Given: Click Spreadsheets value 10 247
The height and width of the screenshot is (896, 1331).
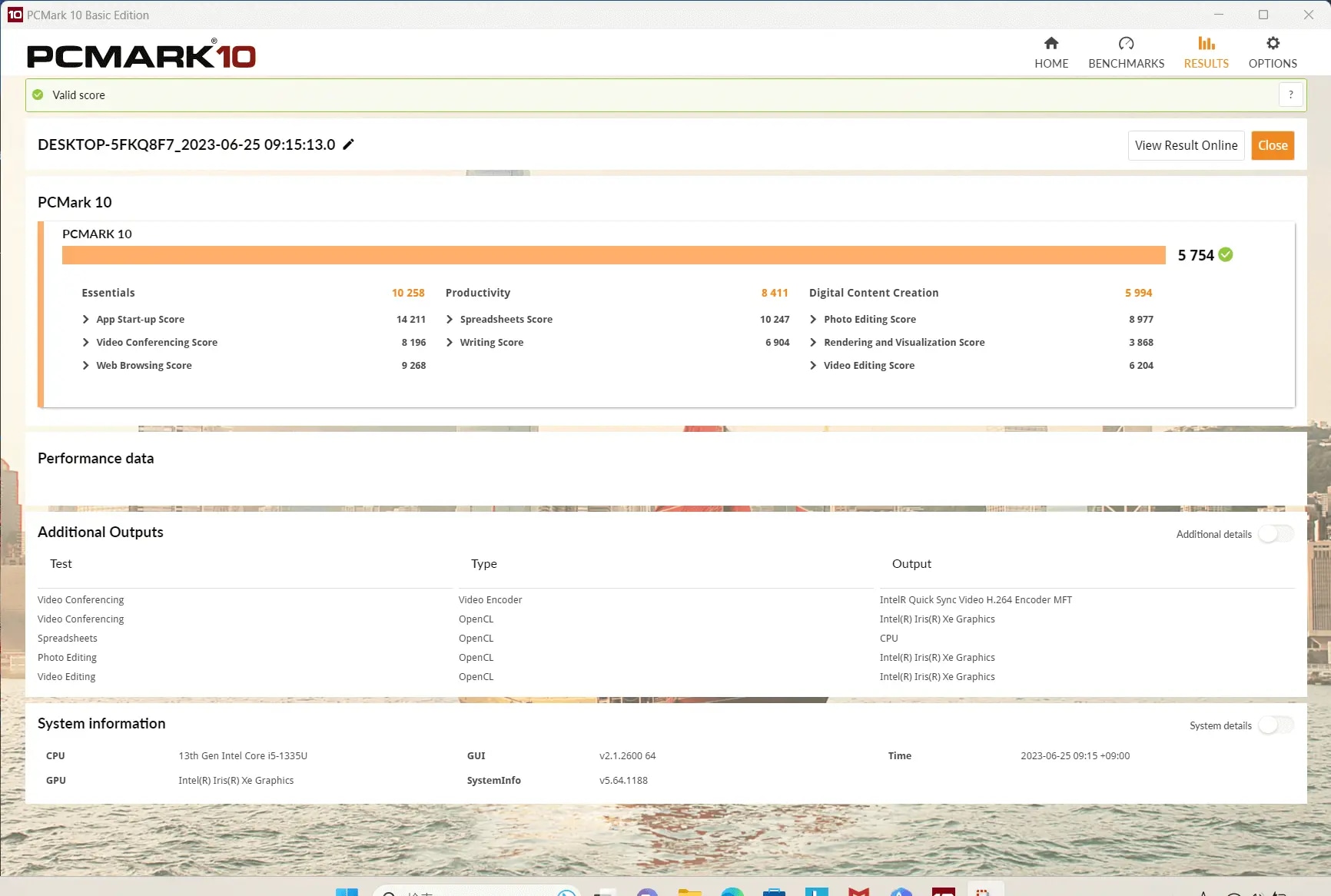Looking at the screenshot, I should [775, 319].
